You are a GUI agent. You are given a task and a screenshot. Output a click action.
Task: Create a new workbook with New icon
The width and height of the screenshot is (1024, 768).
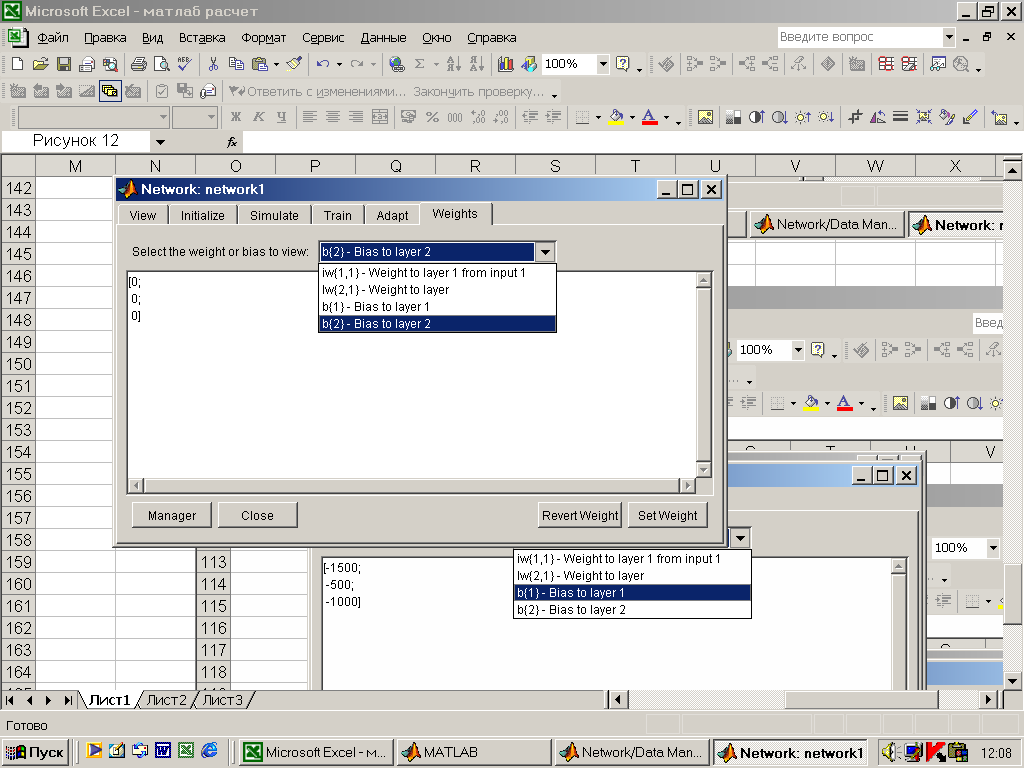click(18, 64)
